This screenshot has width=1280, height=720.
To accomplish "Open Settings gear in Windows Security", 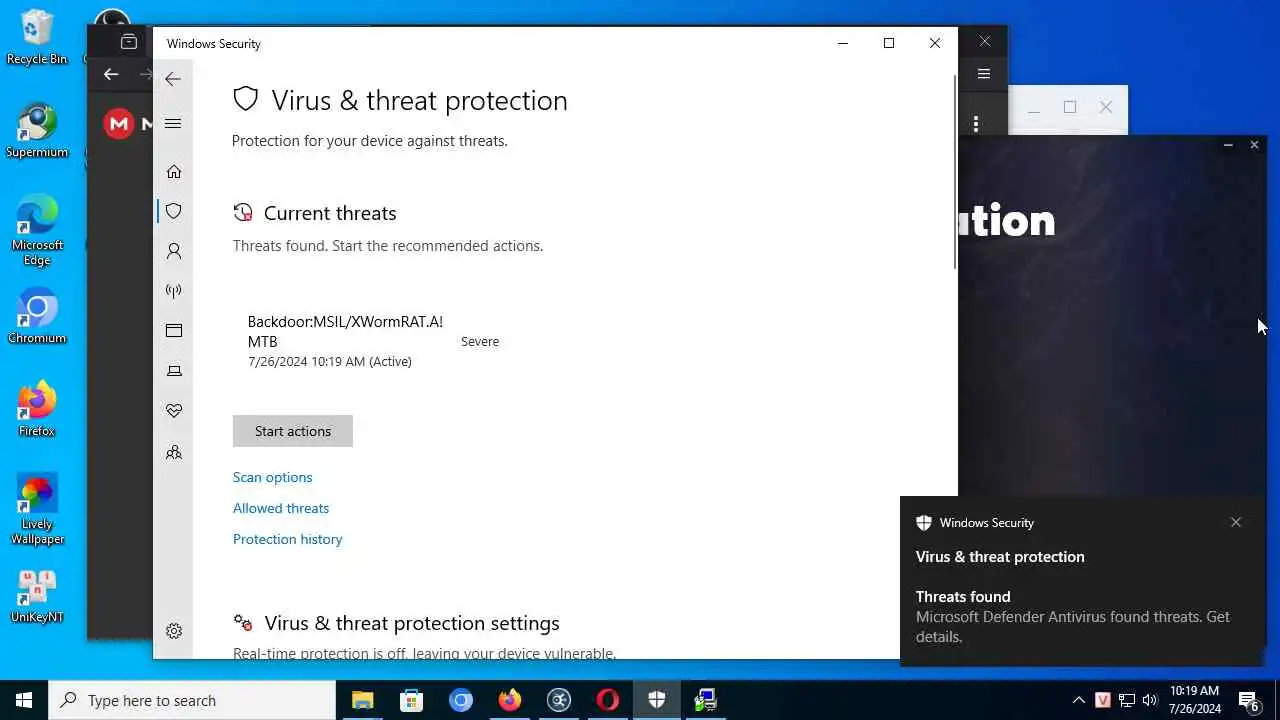I will pyautogui.click(x=174, y=631).
